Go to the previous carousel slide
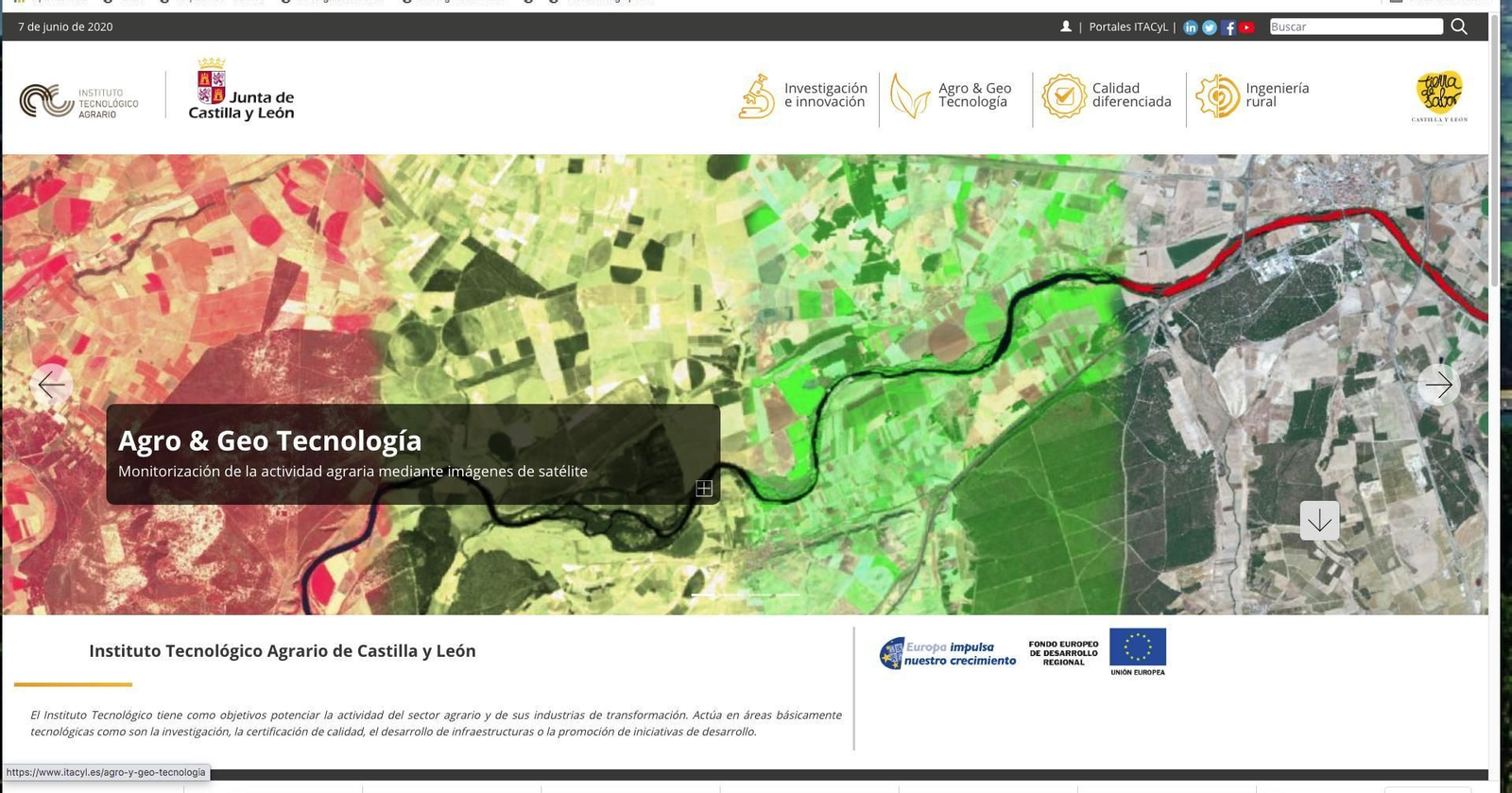Screen dimensions: 1512x793 [51, 385]
